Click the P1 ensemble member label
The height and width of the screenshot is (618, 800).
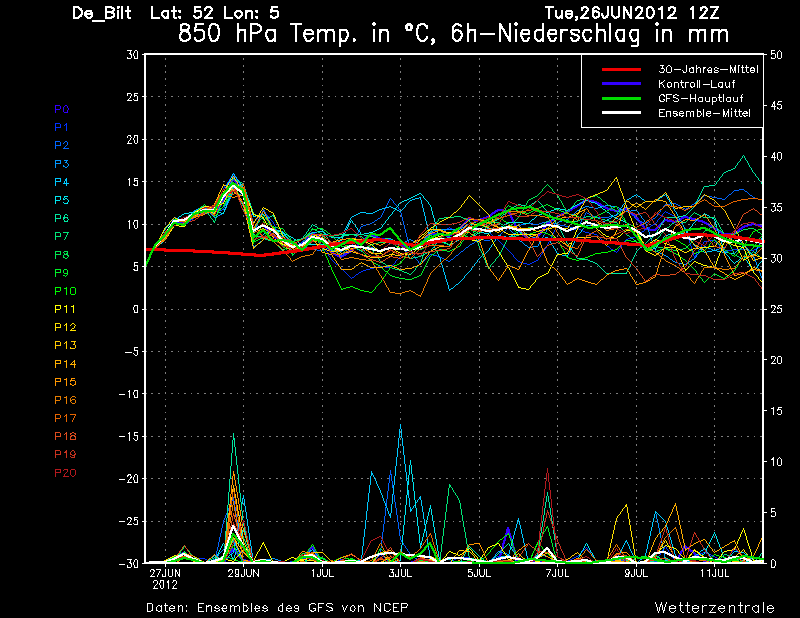click(x=62, y=127)
